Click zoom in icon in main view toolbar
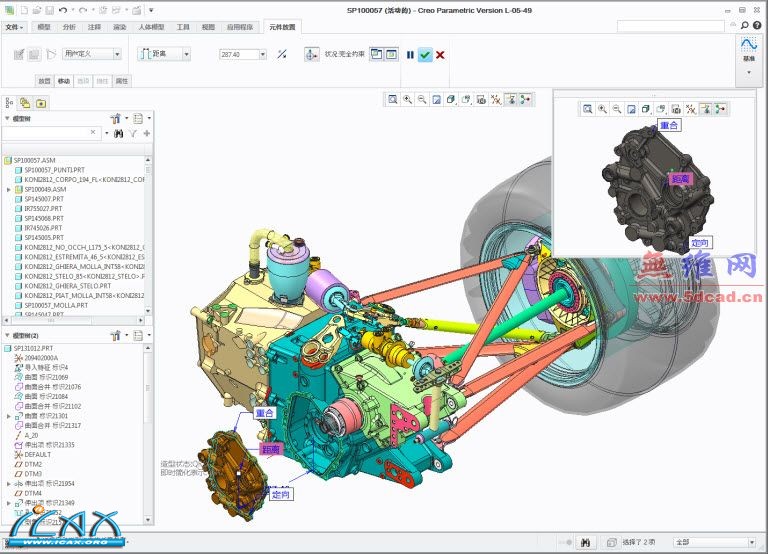The image size is (768, 554). (408, 99)
